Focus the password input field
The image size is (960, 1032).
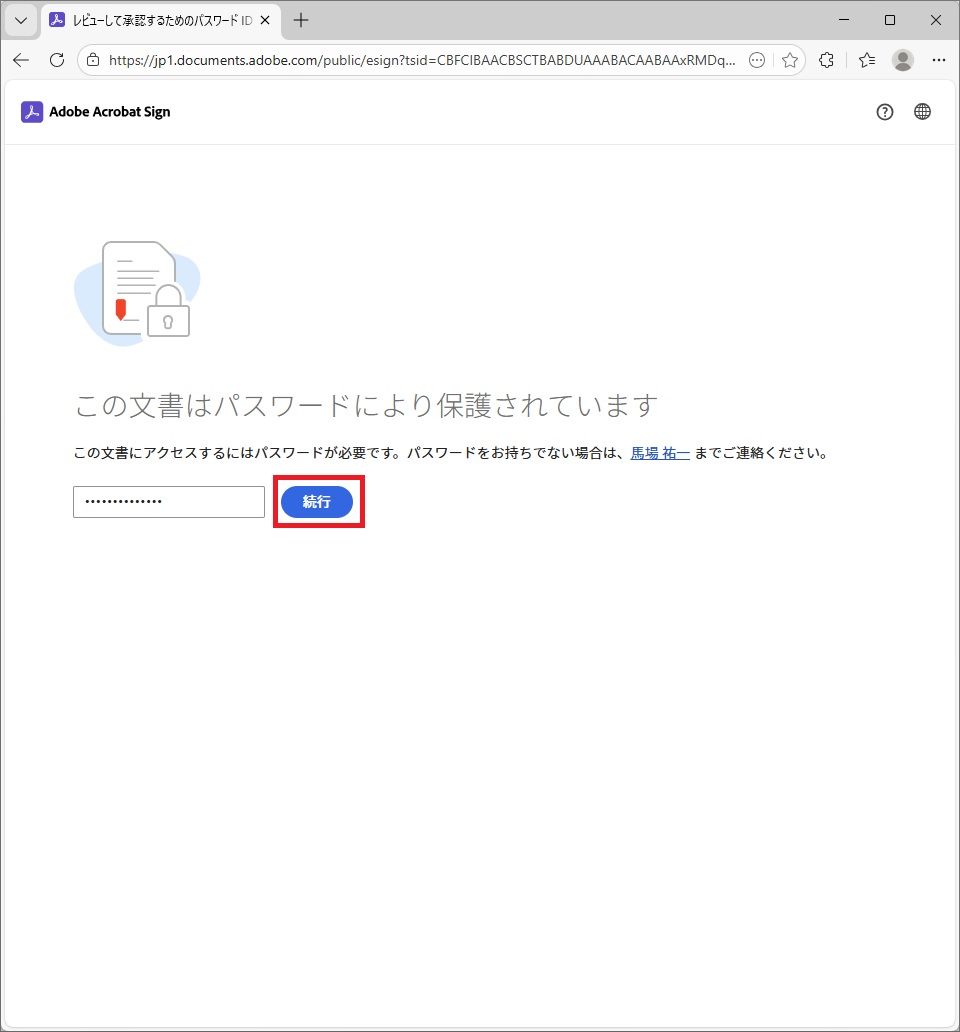coord(169,502)
